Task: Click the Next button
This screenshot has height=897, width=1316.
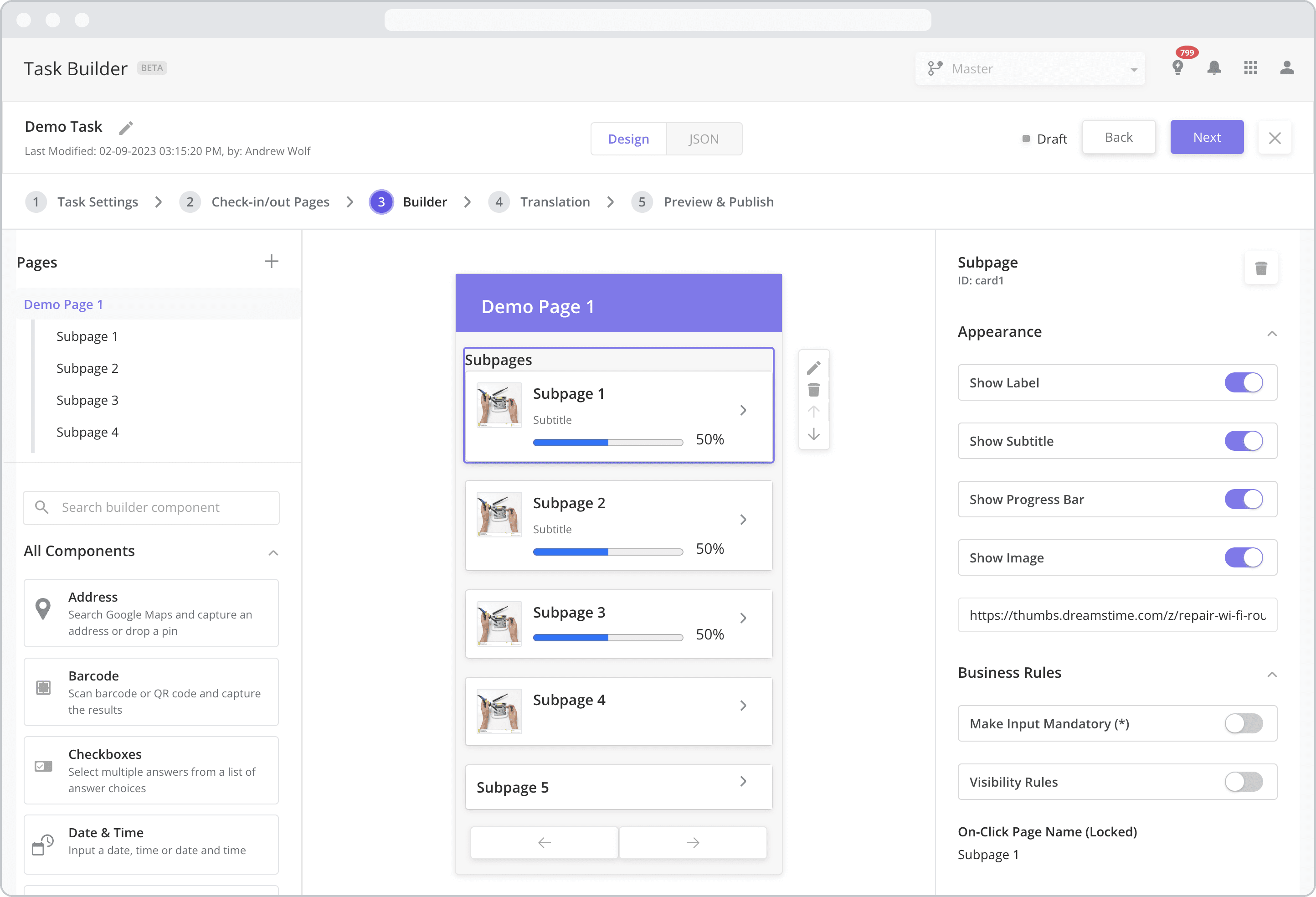Action: 1207,137
